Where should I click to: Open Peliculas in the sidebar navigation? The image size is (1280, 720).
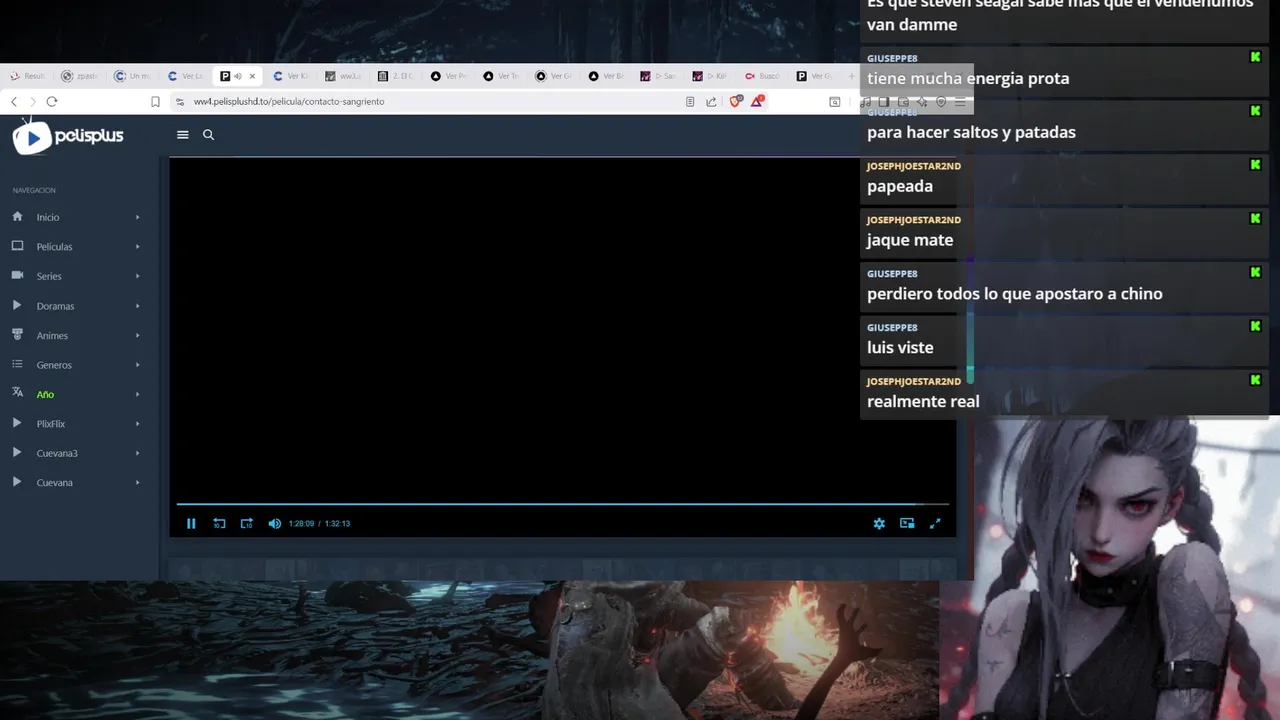tap(54, 247)
